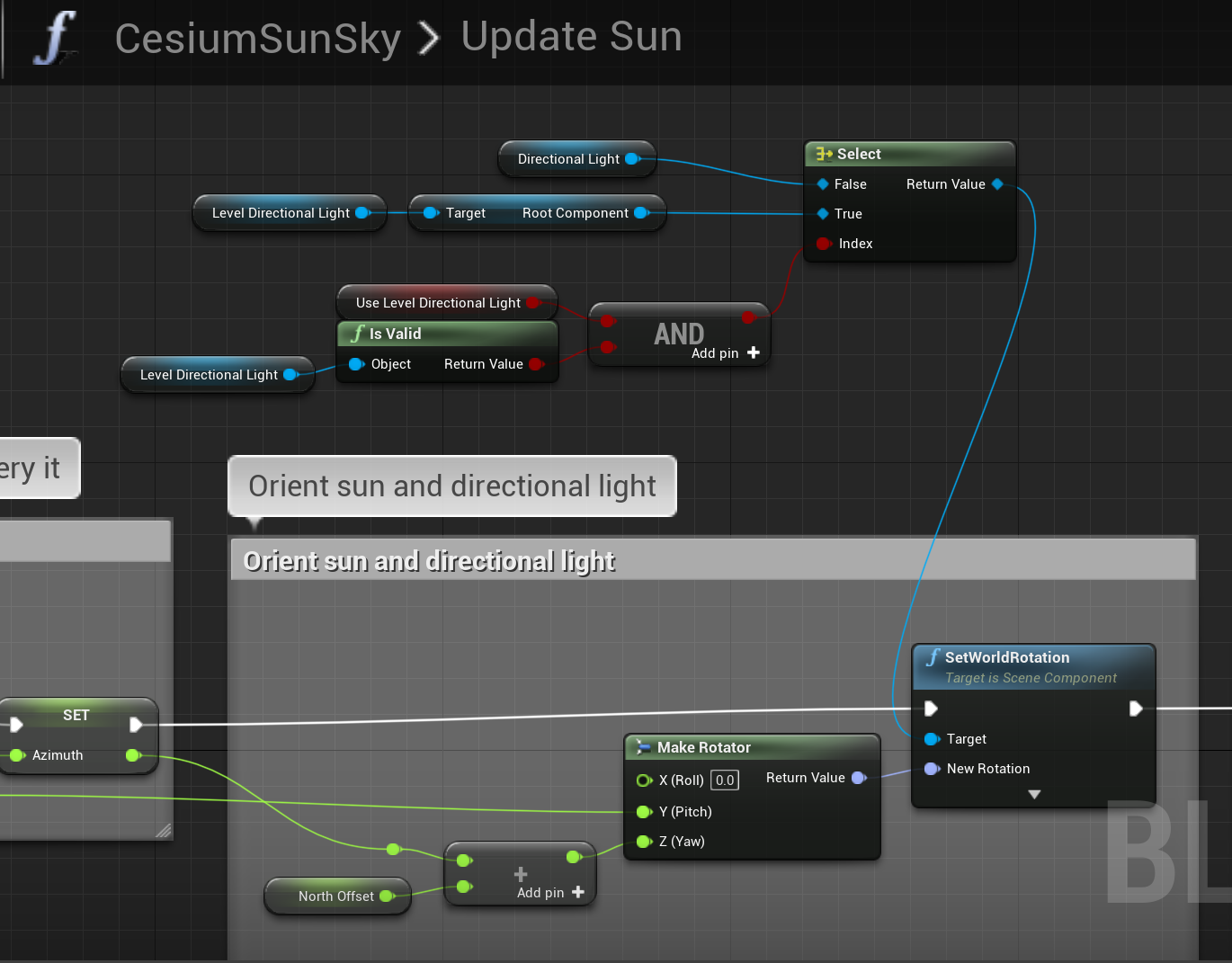Viewport: 1232px width, 963px height.
Task: Select the Level Directional Light node feeding Is Valid
Action: coord(218,375)
